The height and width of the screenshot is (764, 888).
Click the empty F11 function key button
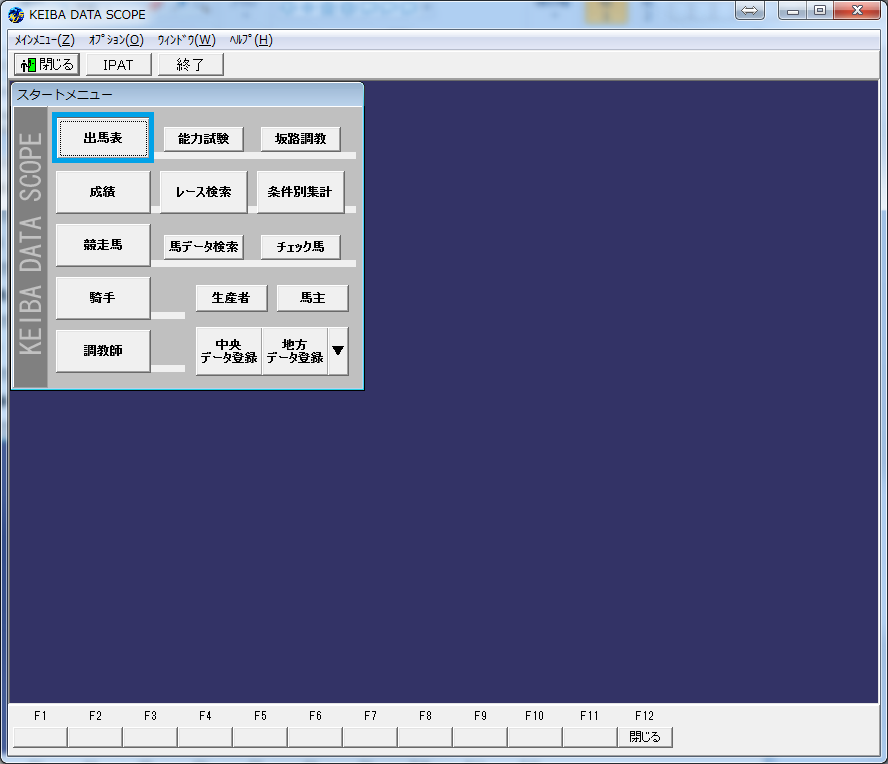pos(590,737)
